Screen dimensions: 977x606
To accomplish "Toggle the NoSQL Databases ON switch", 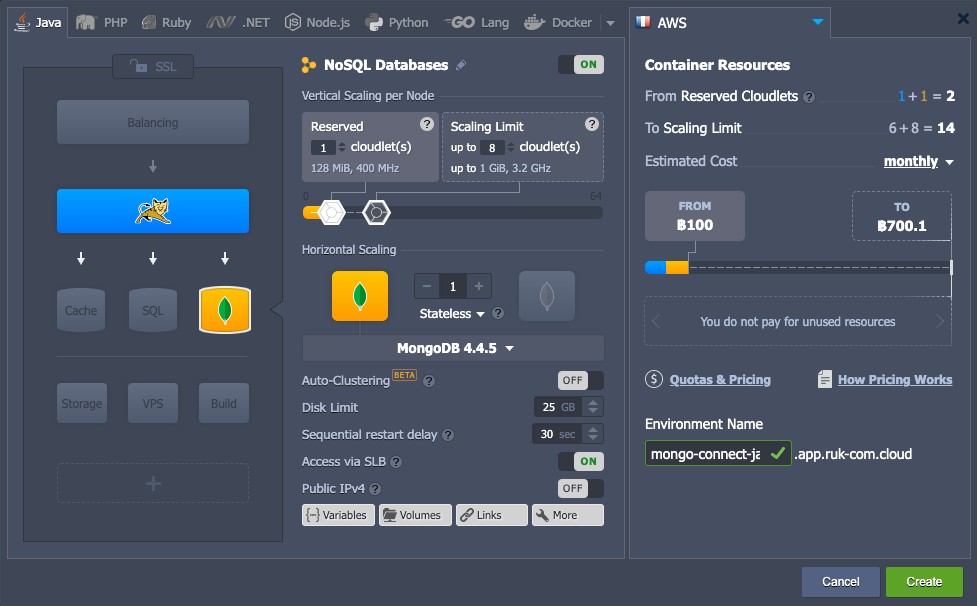I will pyautogui.click(x=581, y=65).
